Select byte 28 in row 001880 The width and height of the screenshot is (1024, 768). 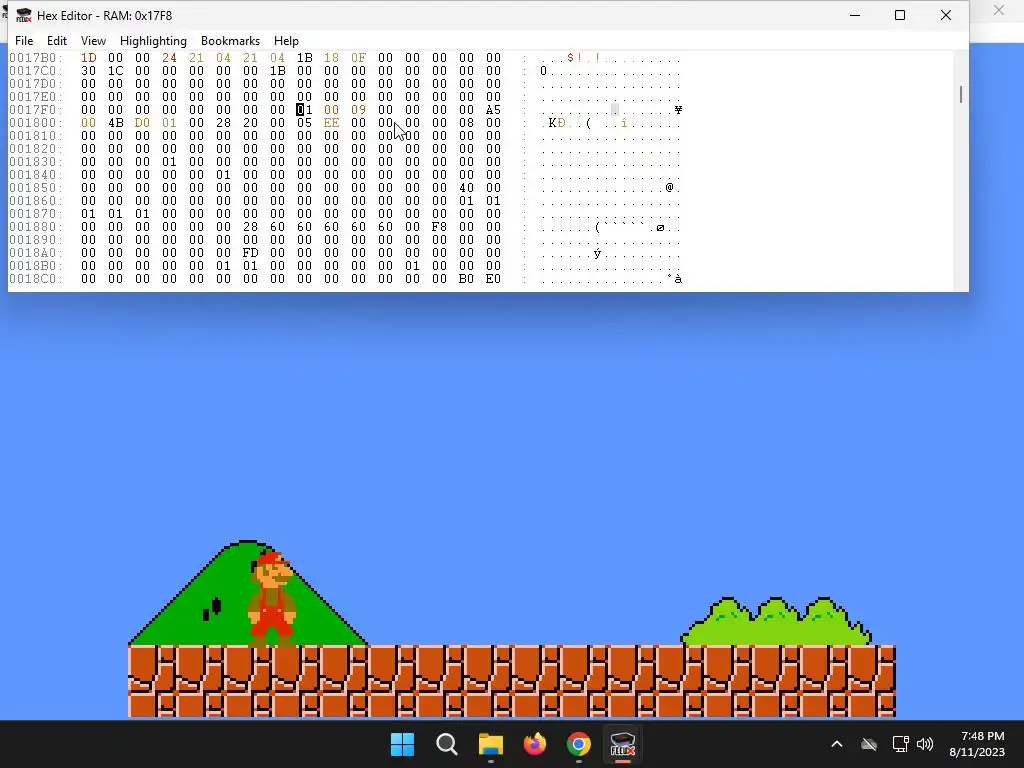point(250,227)
